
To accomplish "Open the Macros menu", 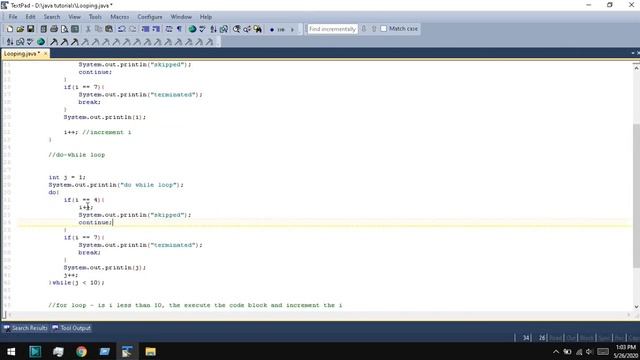I will pos(120,17).
